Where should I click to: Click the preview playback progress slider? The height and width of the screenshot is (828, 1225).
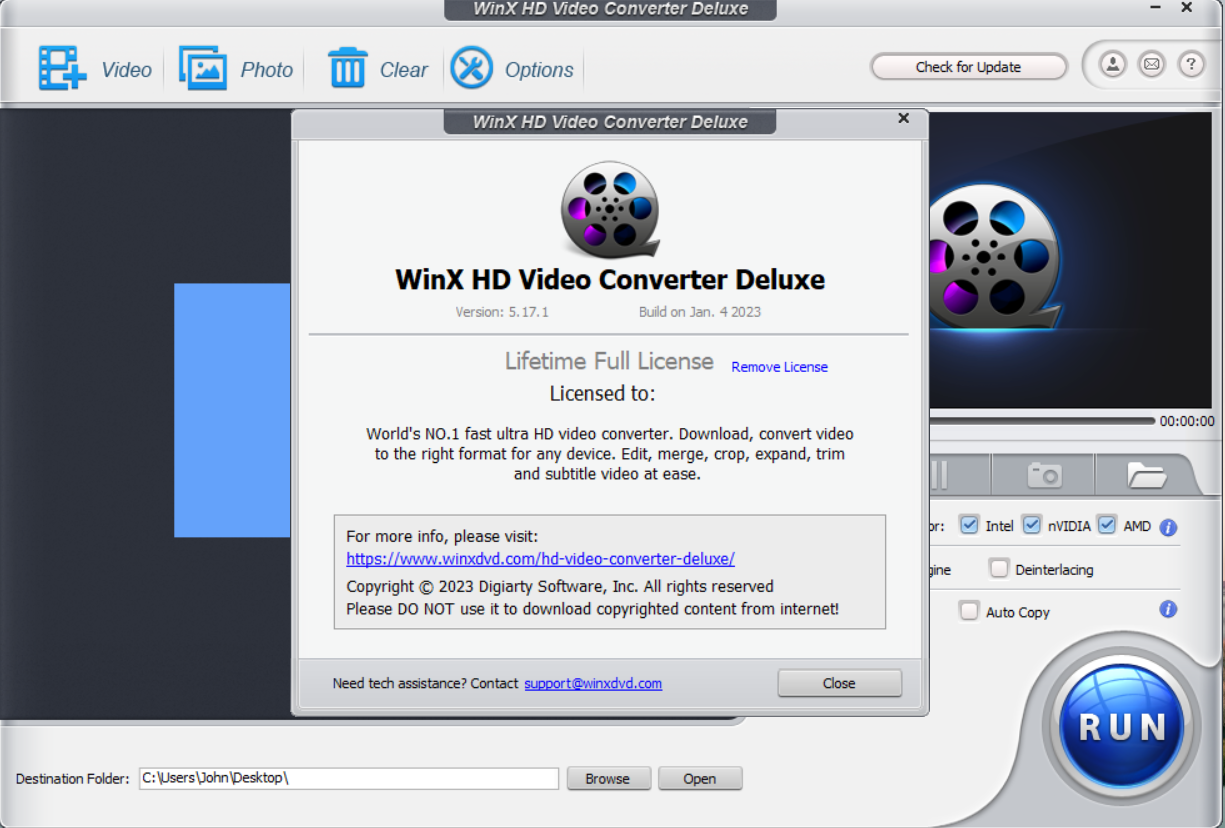coord(1042,421)
